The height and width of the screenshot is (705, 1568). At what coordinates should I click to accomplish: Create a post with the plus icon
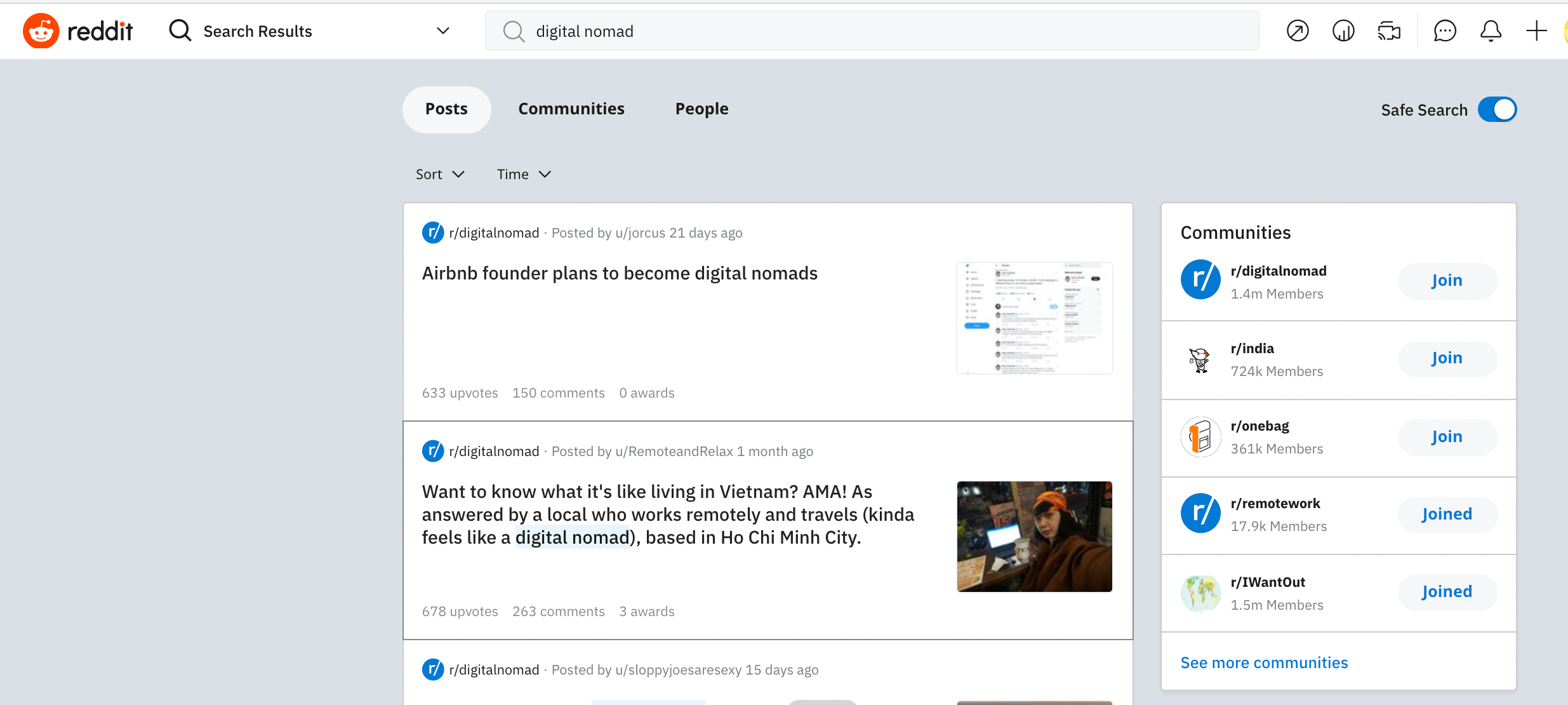1537,30
